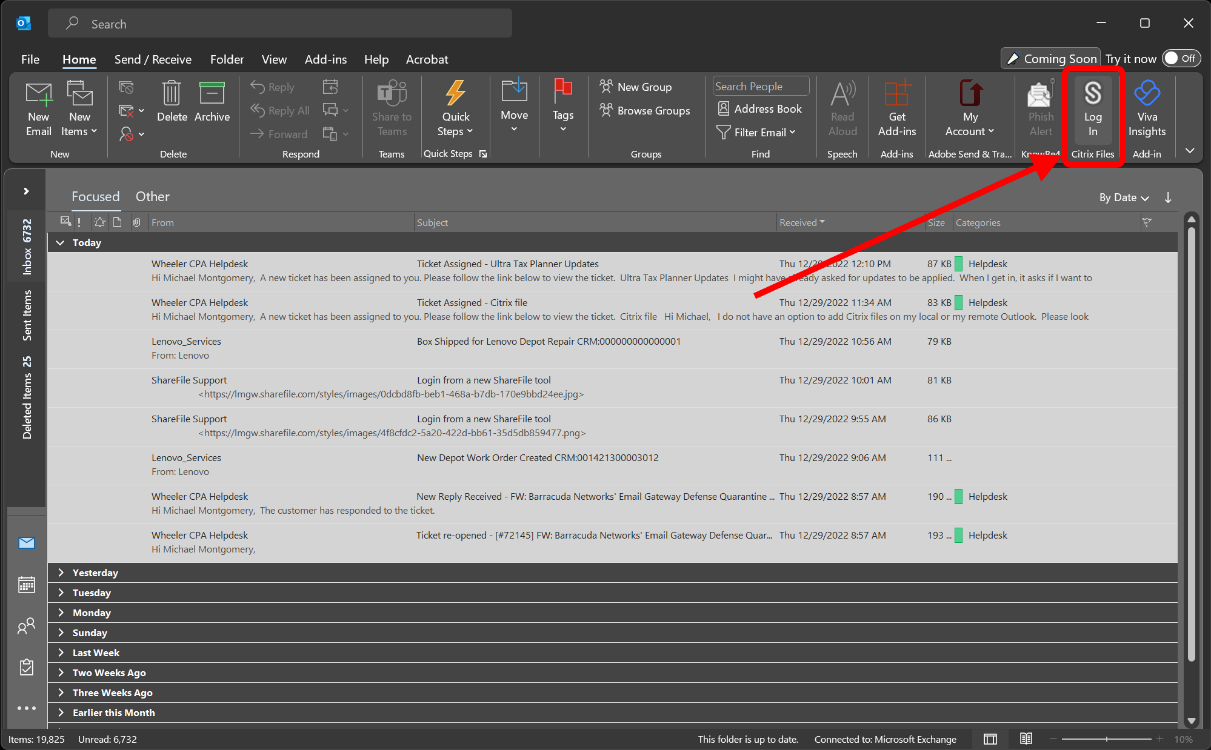Open the Calendar view icon

pos(26,585)
